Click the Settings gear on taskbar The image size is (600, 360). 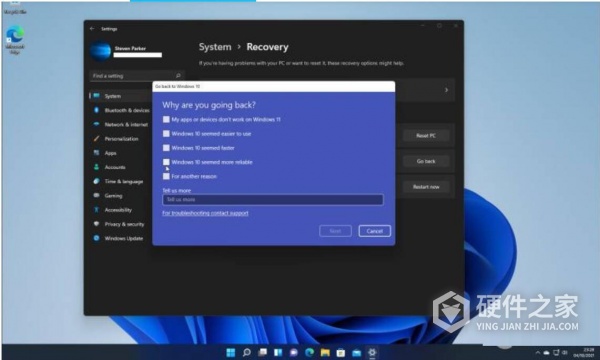coord(372,352)
